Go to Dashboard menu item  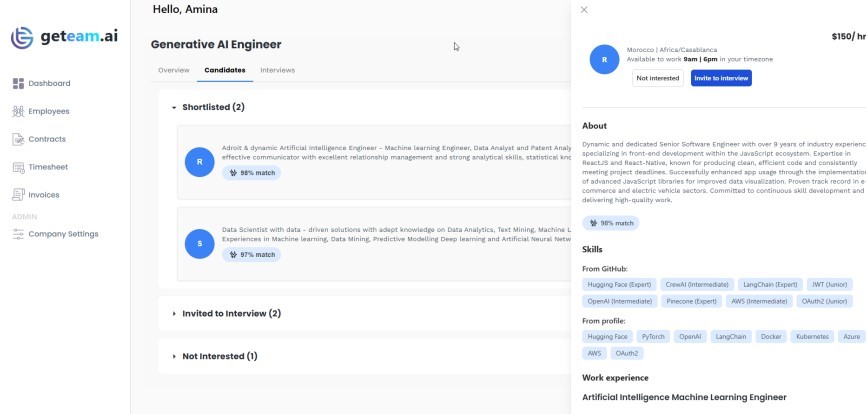[49, 83]
